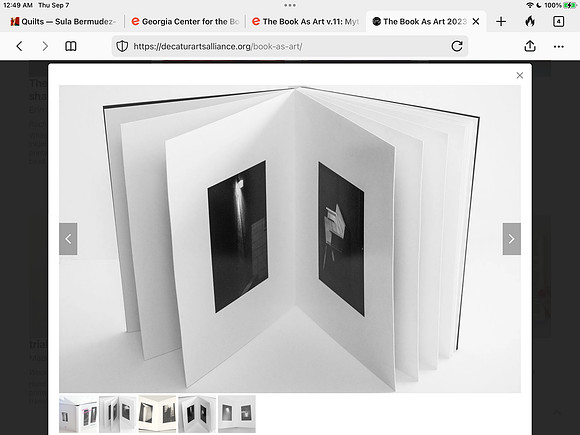Viewport: 580px width, 435px height.
Task: Open the second thumbnail in gallery strip
Action: pos(118,414)
